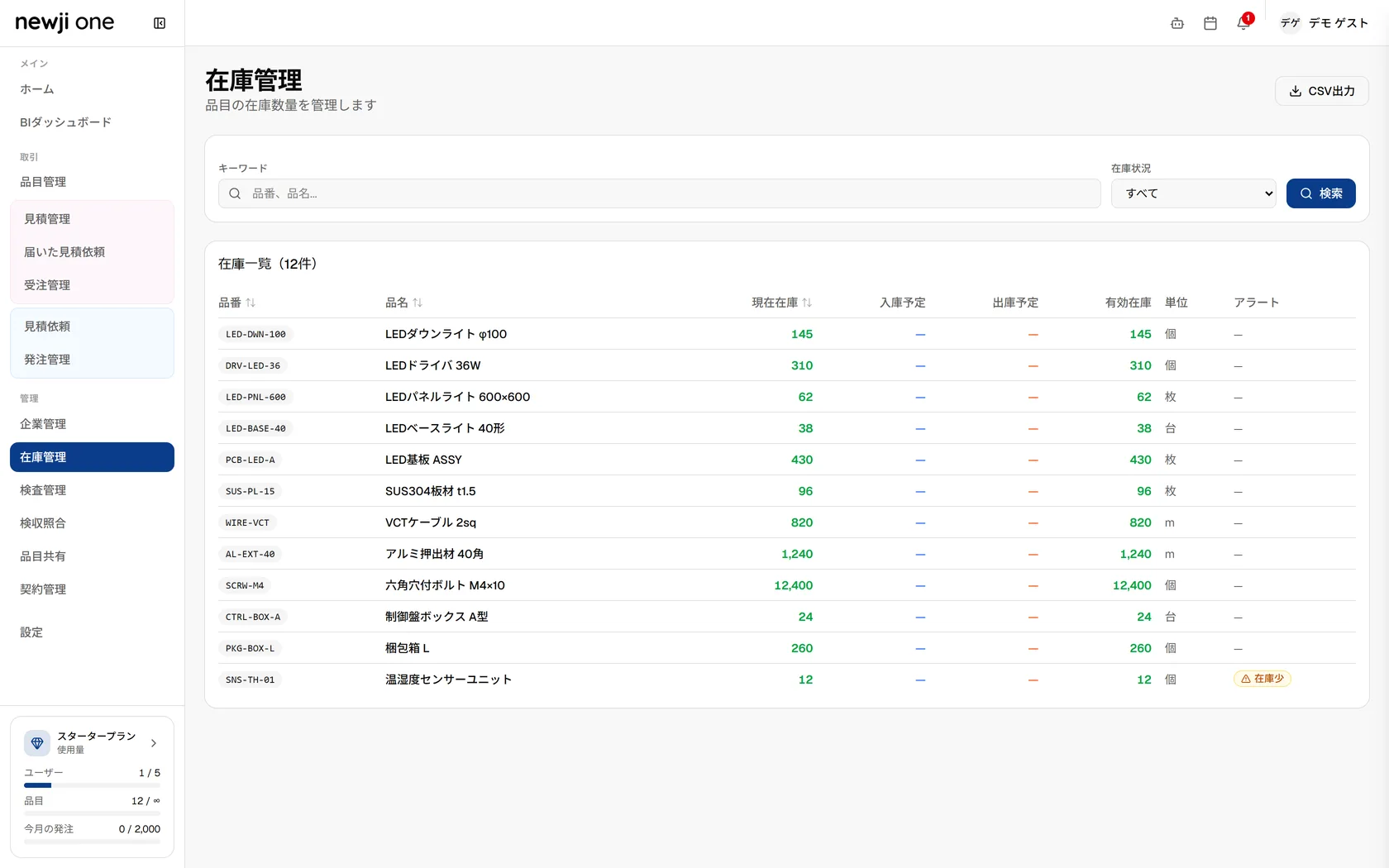Image resolution: width=1389 pixels, height=868 pixels.
Task: Click item name SUS304板材 t1.5
Action: point(430,491)
